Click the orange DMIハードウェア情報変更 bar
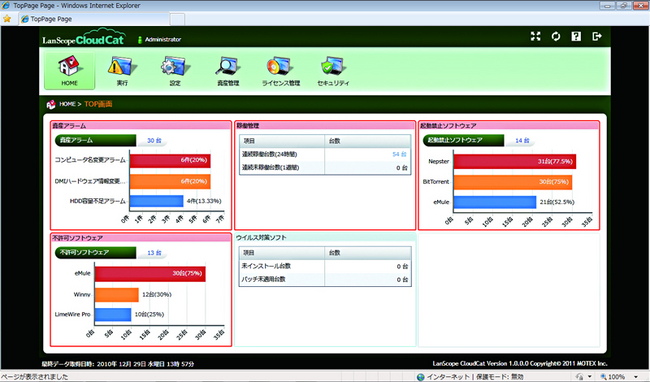Image resolution: width=650 pixels, height=382 pixels. pos(170,181)
